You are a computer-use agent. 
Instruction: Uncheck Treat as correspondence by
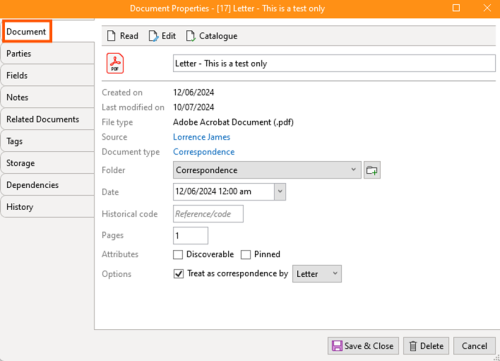click(179, 274)
